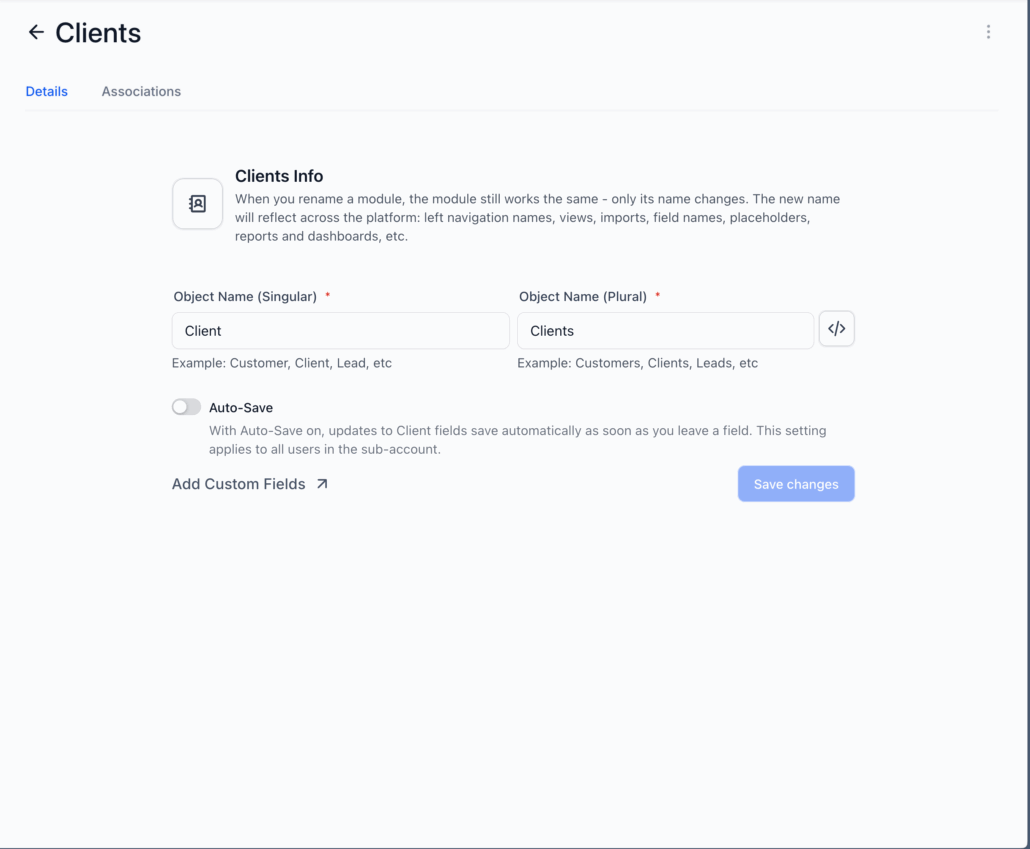Click the code brackets icon button
Screen dimensions: 1030x849
click(836, 329)
